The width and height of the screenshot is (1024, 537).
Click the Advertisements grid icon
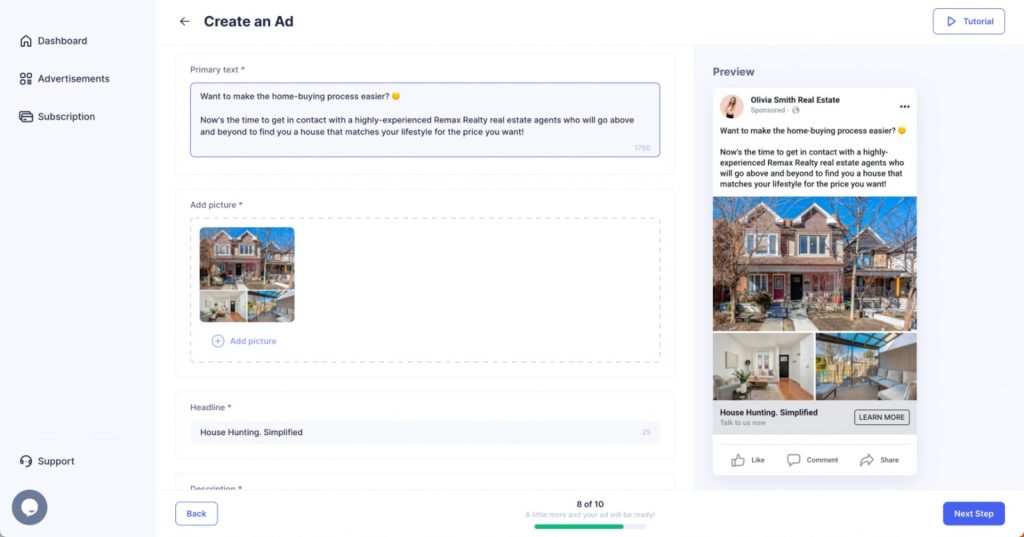[25, 79]
